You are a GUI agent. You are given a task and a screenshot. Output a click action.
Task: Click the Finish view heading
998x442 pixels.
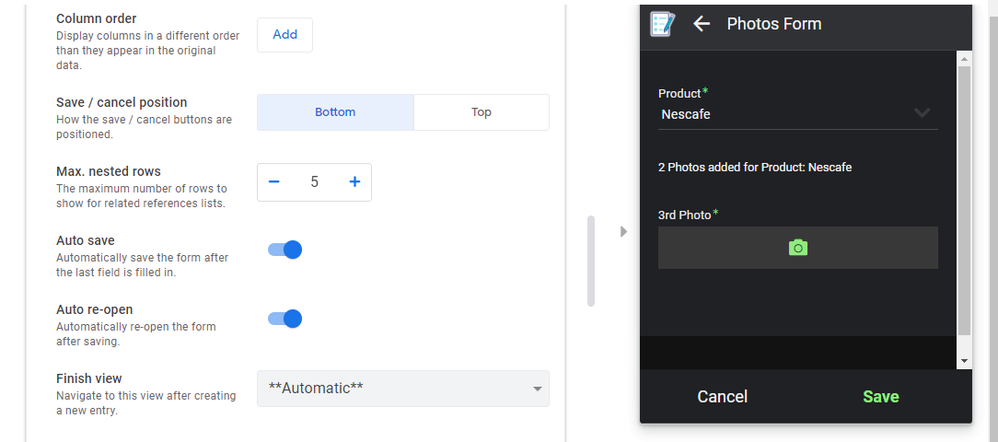pos(89,378)
